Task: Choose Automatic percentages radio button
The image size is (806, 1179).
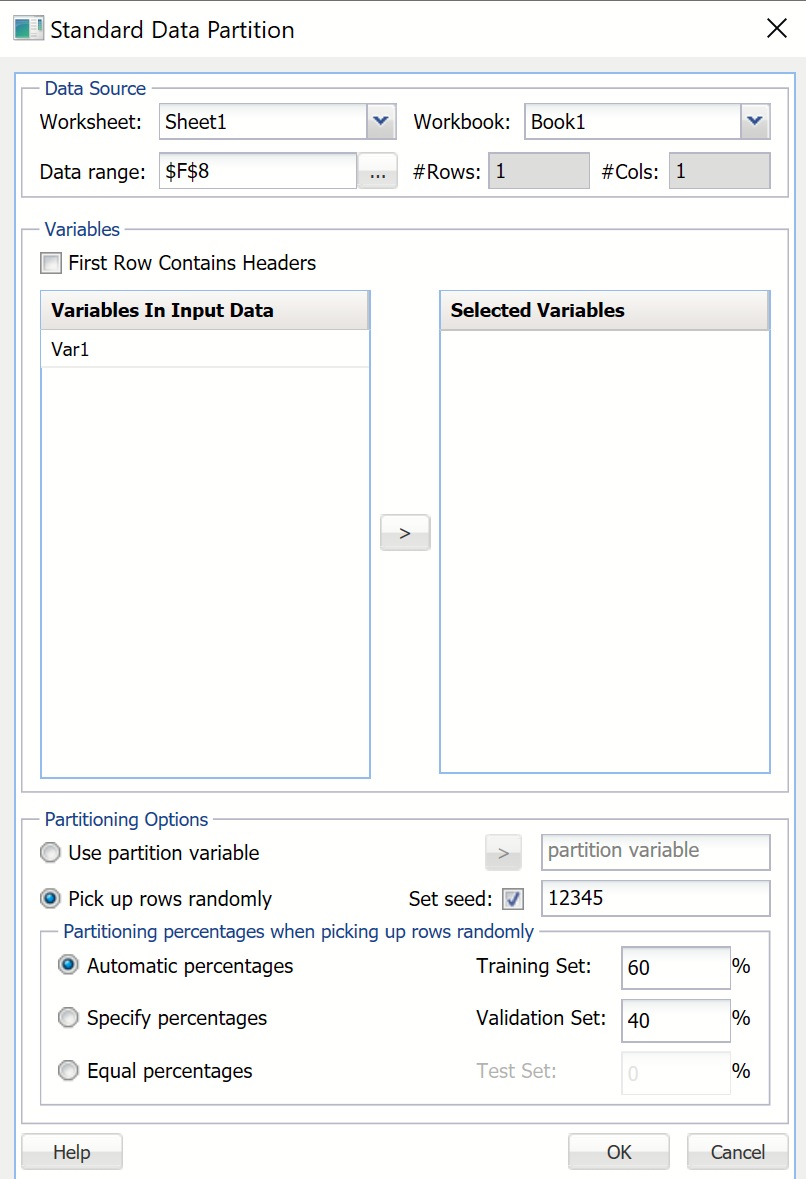Action: 69,966
